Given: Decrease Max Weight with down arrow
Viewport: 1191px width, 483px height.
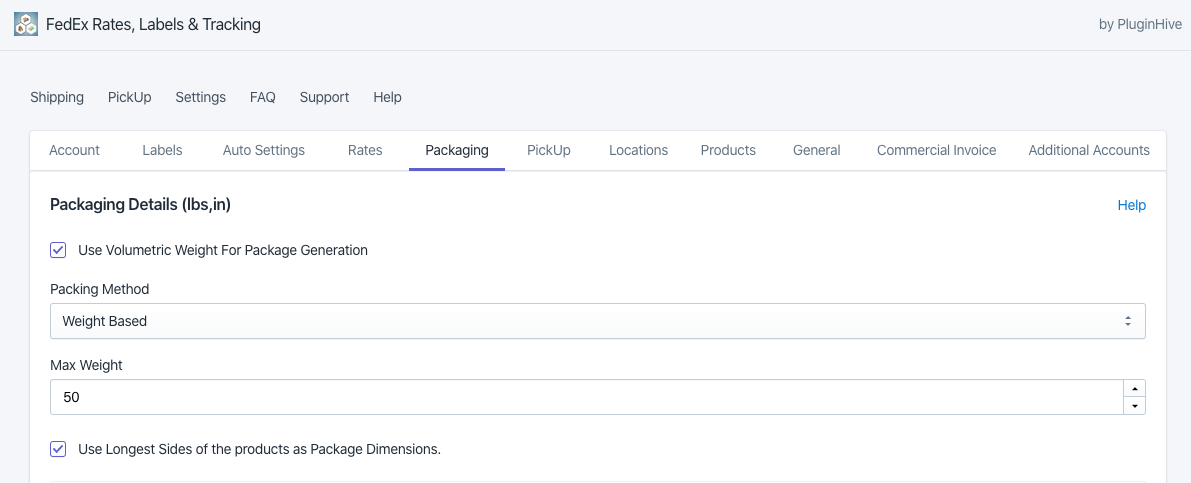Looking at the screenshot, I should tap(1134, 406).
